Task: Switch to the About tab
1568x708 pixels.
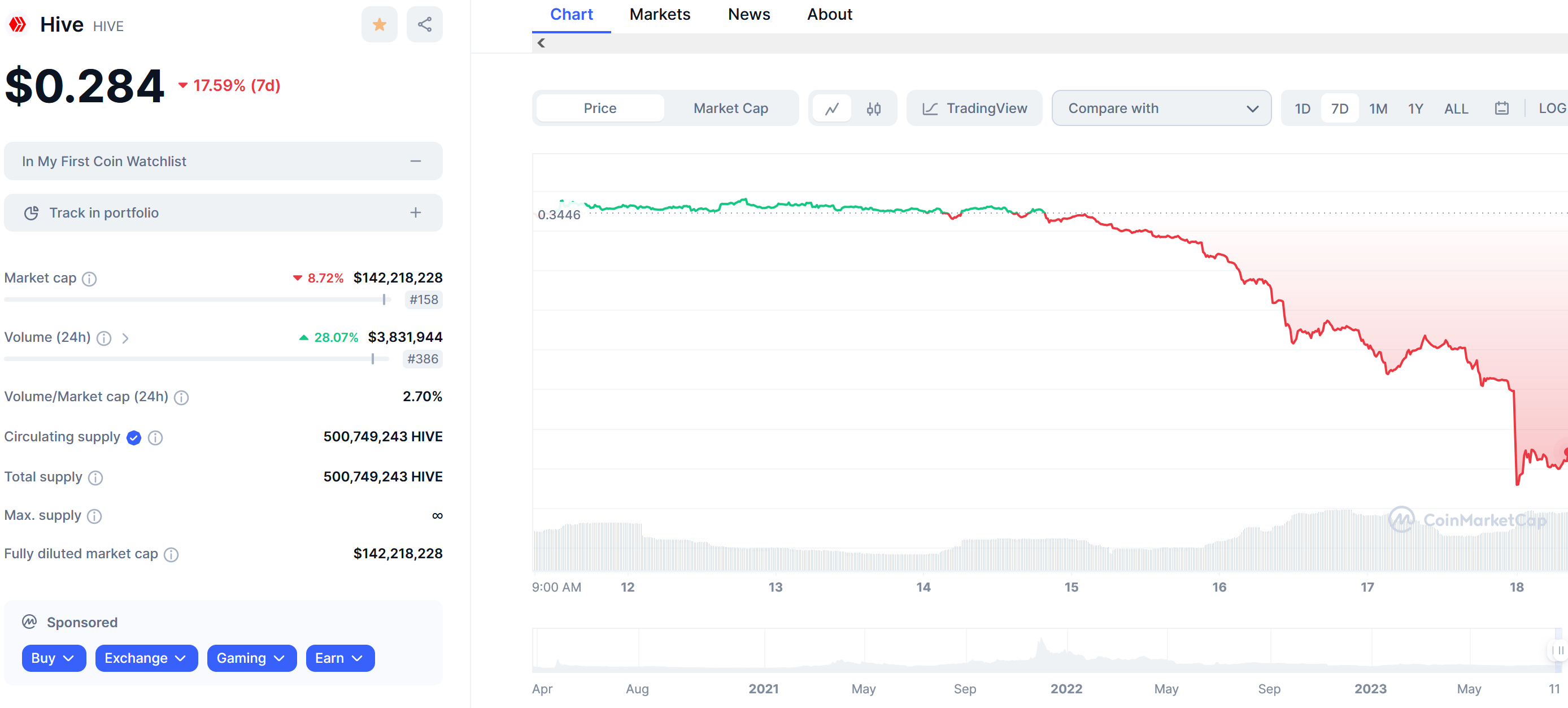Action: [x=829, y=15]
